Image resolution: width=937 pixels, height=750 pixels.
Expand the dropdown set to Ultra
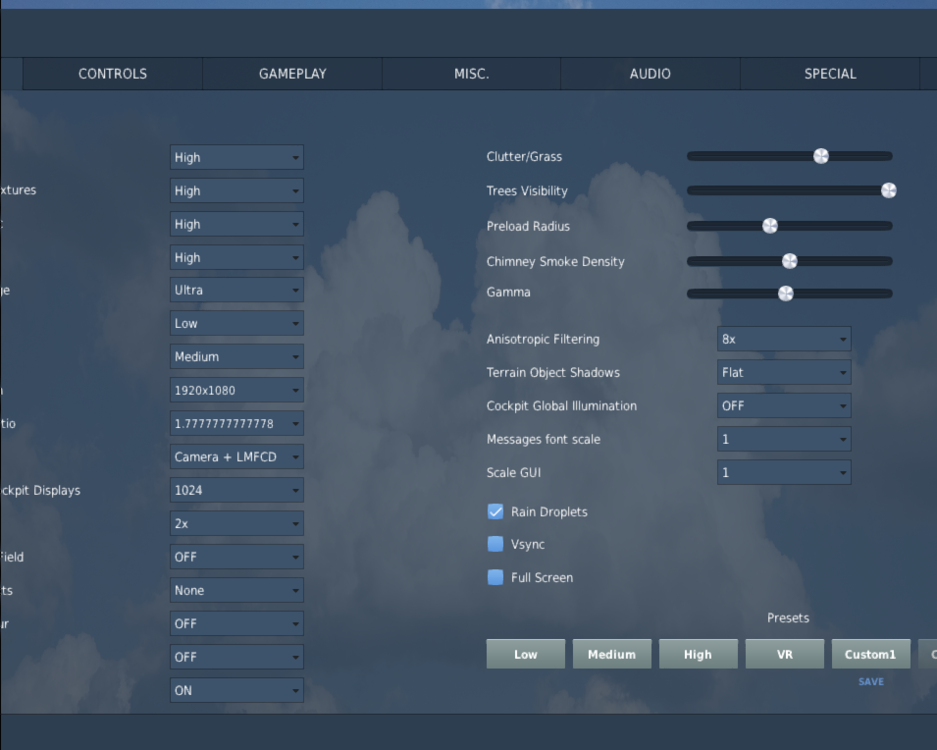237,290
